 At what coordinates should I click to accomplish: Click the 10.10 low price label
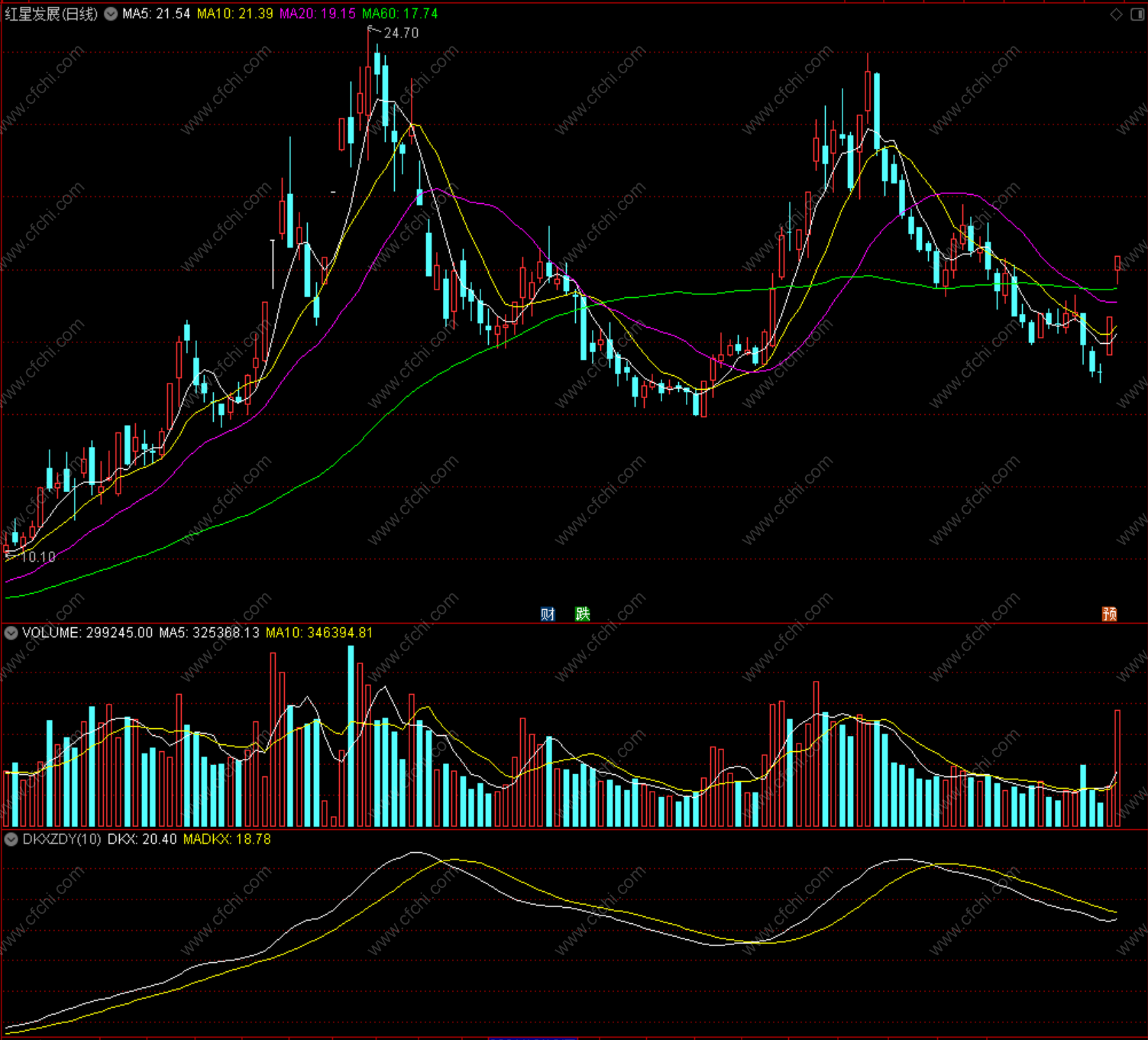(37, 557)
